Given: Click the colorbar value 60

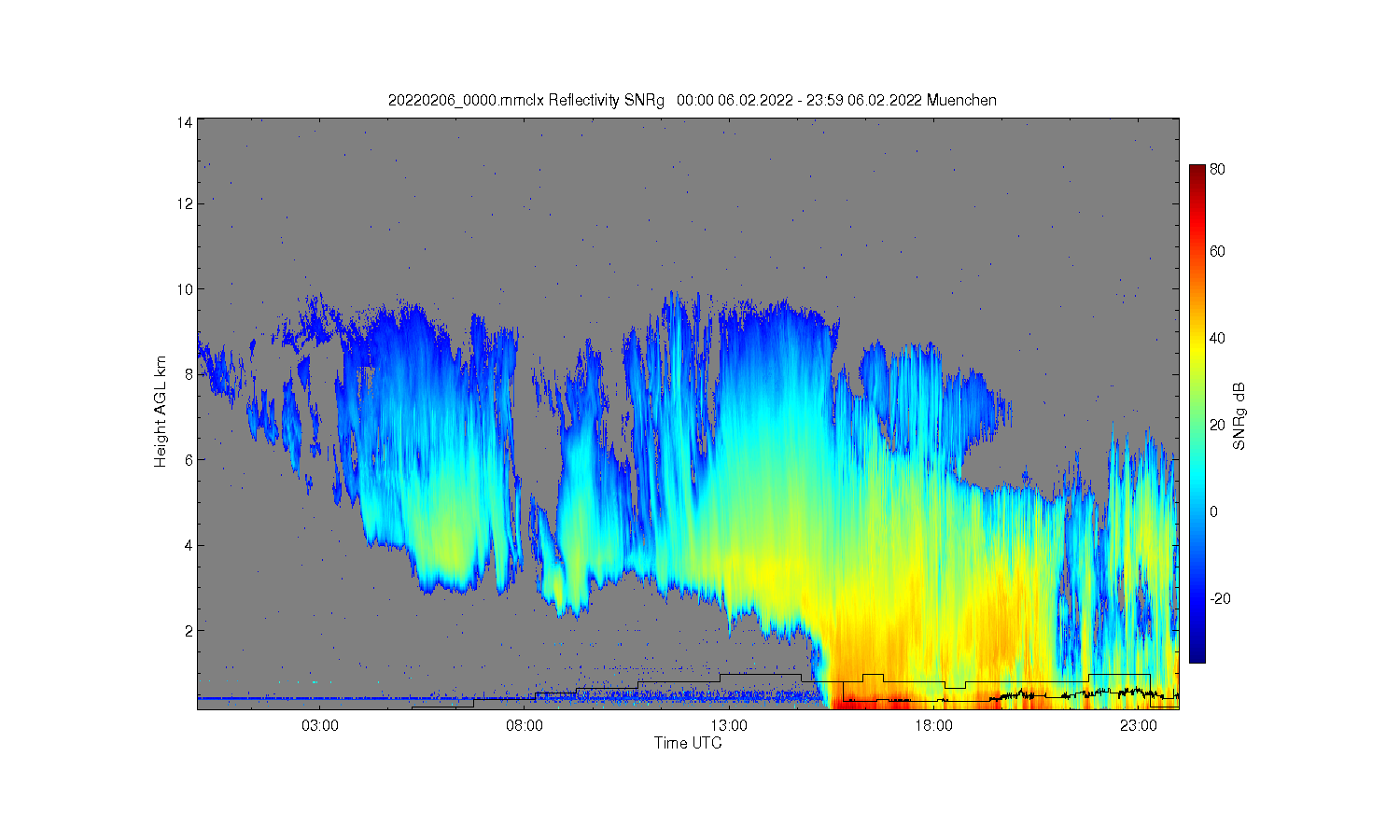Looking at the screenshot, I should click(1217, 251).
